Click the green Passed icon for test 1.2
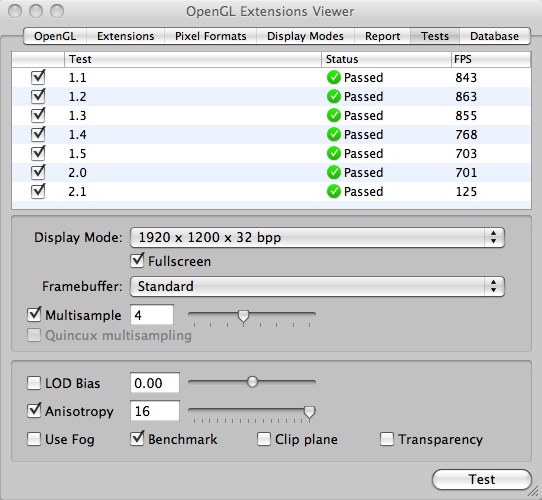The width and height of the screenshot is (542, 500). [334, 96]
